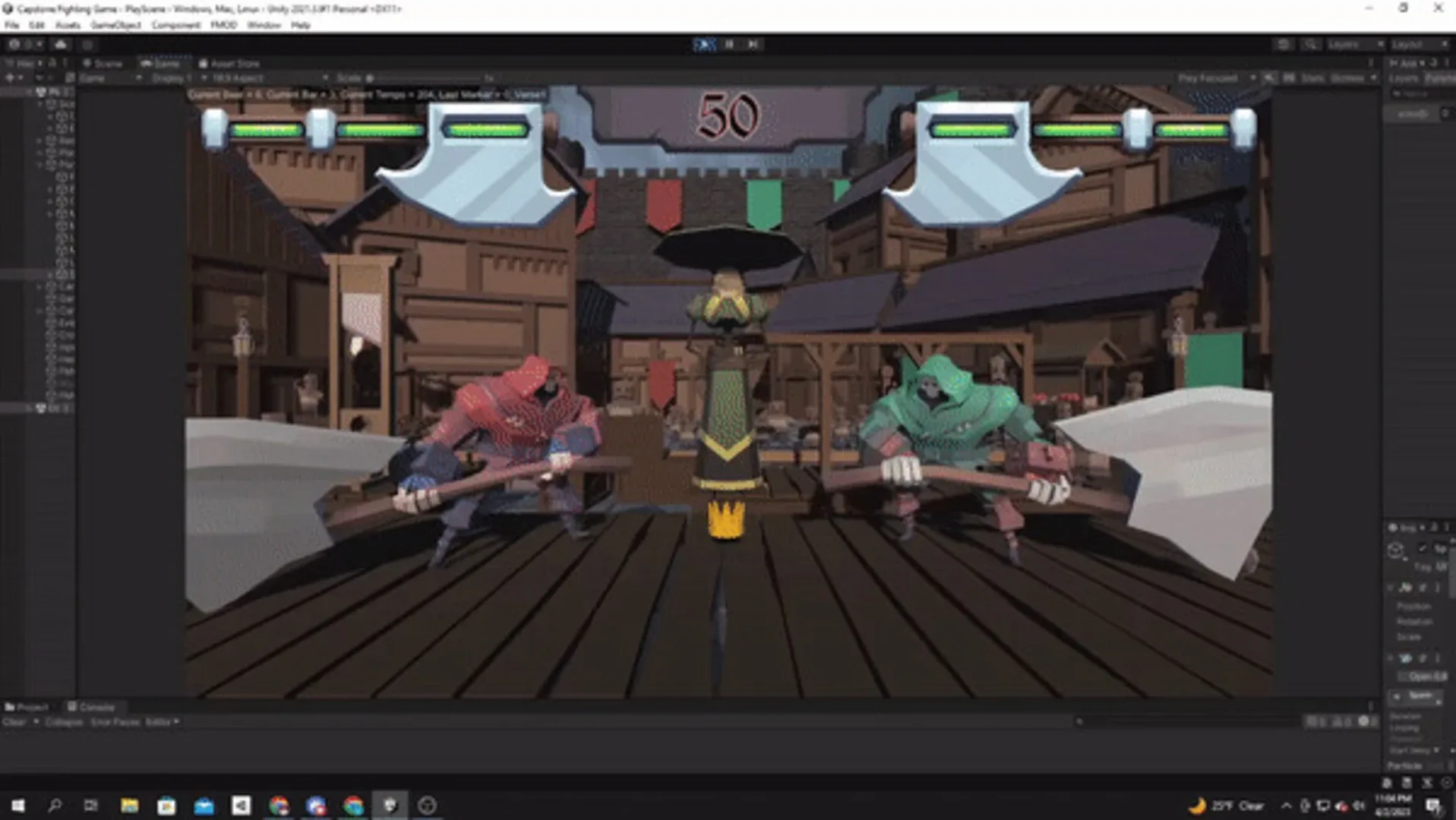Open the Unity account dropdown

(25, 45)
